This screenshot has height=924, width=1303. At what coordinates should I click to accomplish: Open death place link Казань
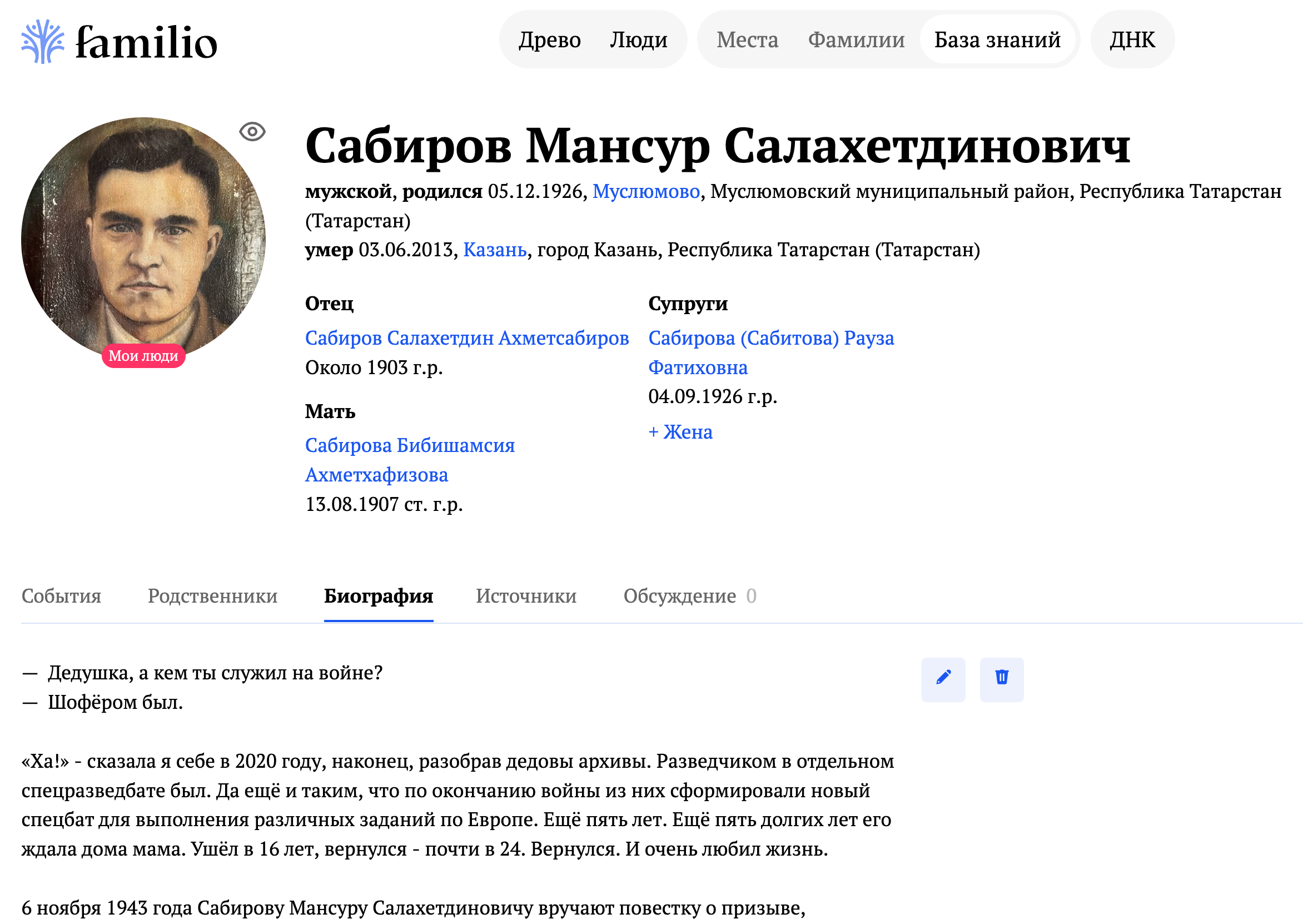(x=496, y=250)
